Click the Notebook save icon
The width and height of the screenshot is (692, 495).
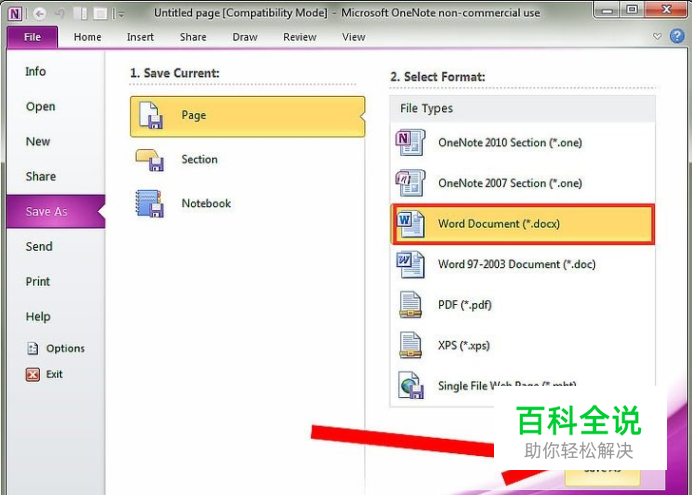coord(150,203)
